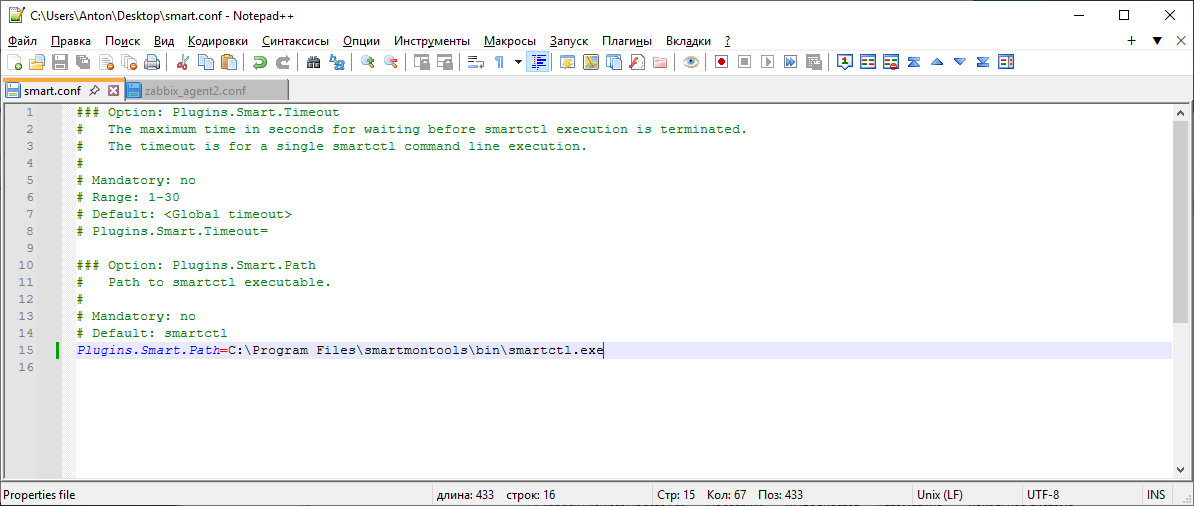Image resolution: width=1194 pixels, height=506 pixels.
Task: Click the Close All documents icon
Action: pyautogui.click(x=129, y=62)
